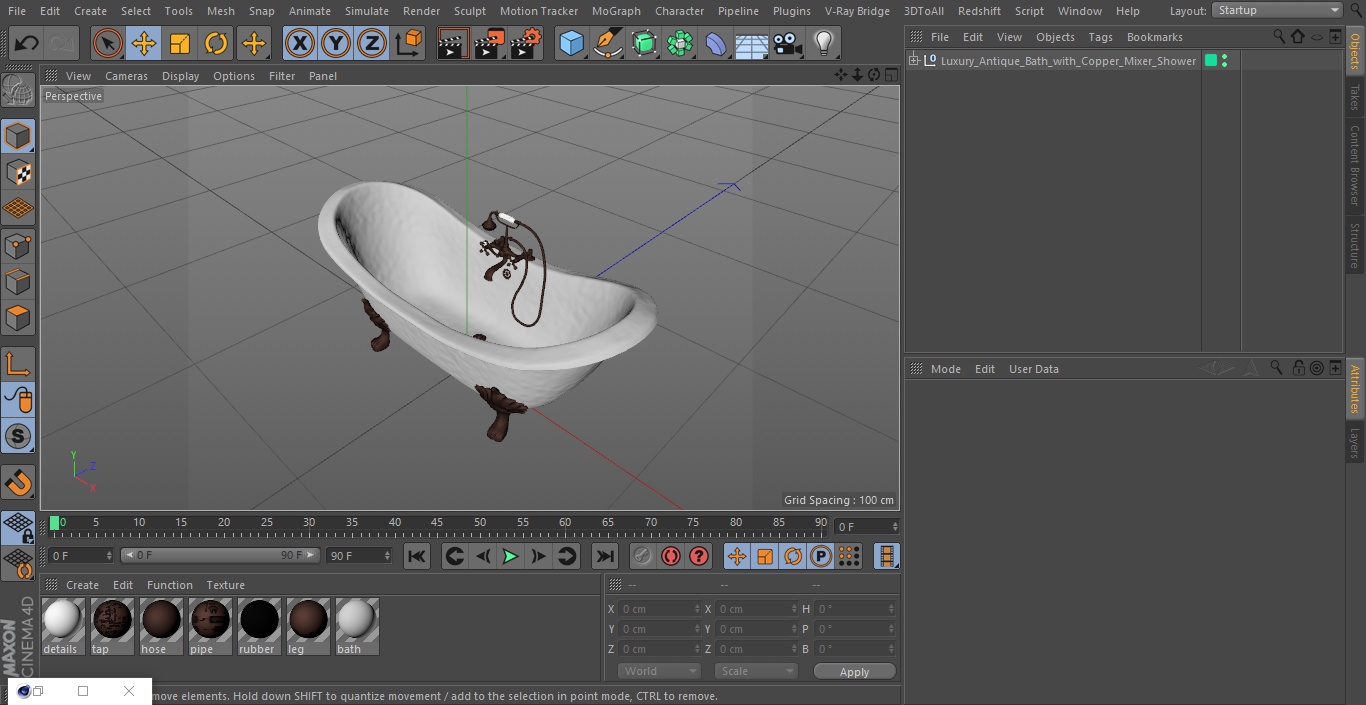Toggle object visibility dots

coord(1224,61)
